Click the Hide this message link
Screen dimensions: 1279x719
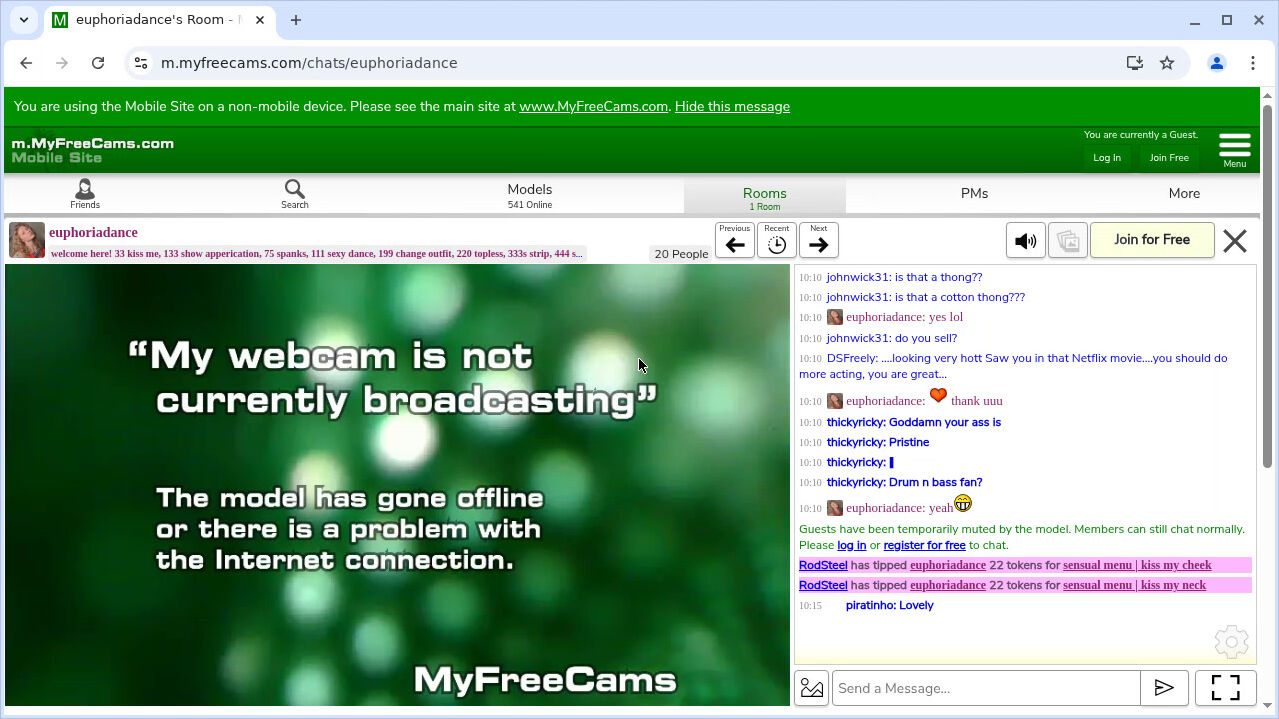point(732,107)
